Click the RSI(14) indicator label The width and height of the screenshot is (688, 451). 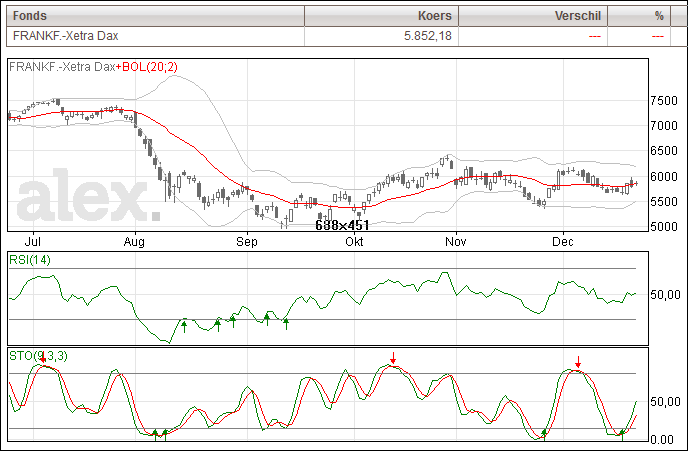point(30,260)
